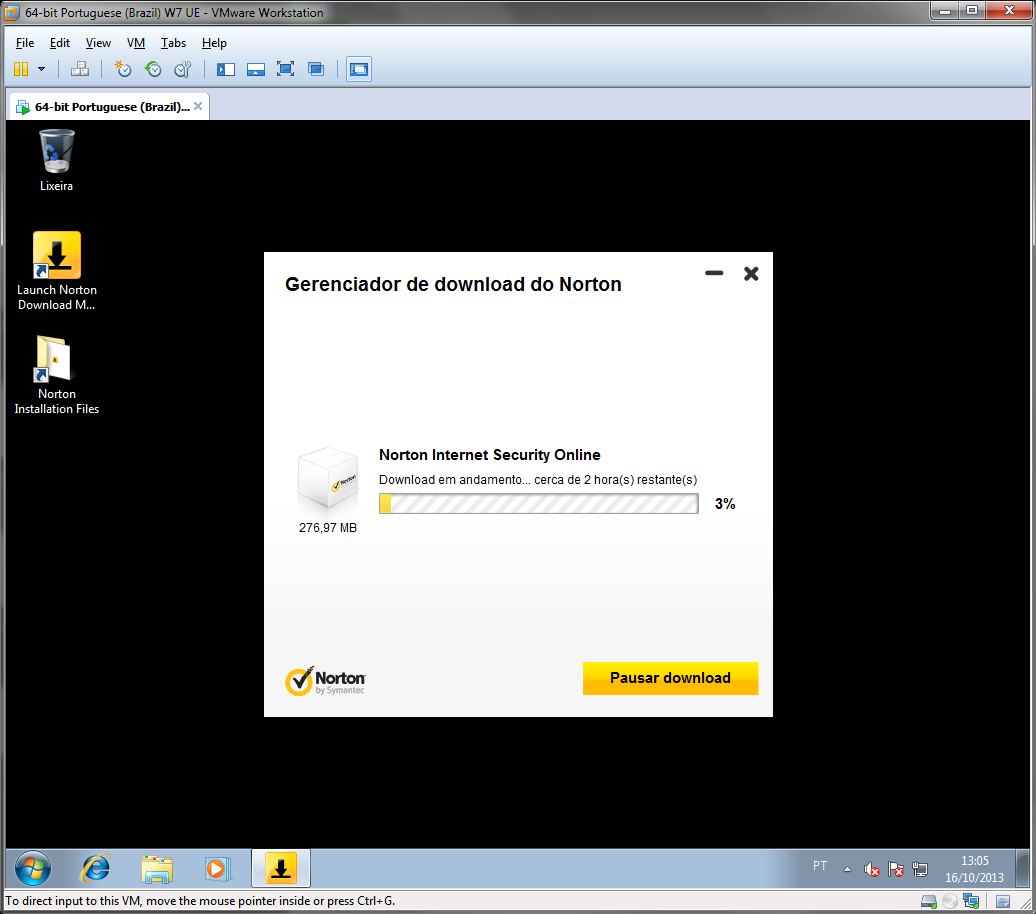
Task: Show hidden system tray icons
Action: click(x=847, y=868)
